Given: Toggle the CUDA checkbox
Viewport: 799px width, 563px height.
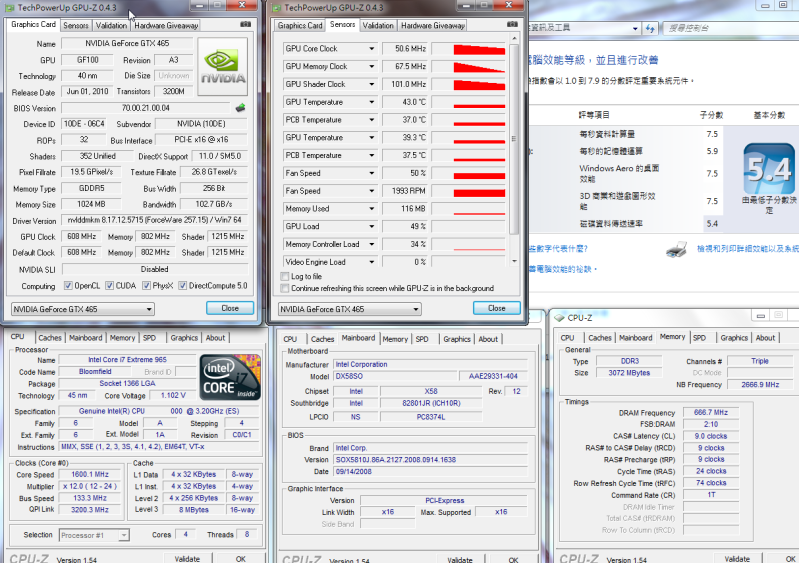Looking at the screenshot, I should click(110, 286).
